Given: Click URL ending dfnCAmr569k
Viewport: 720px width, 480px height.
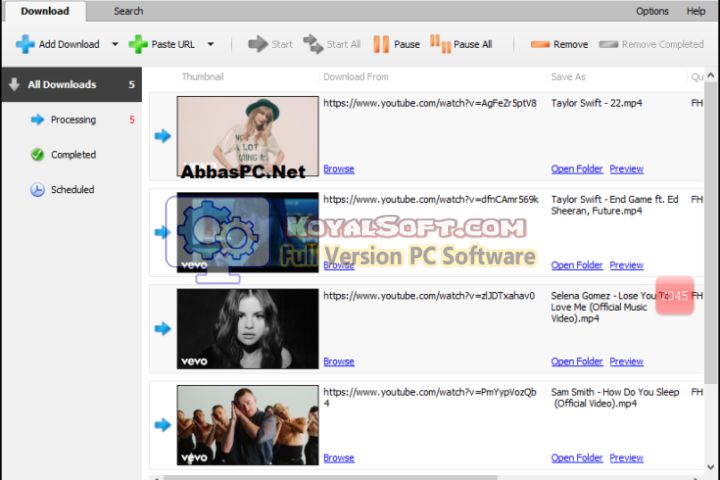Looking at the screenshot, I should point(431,200).
